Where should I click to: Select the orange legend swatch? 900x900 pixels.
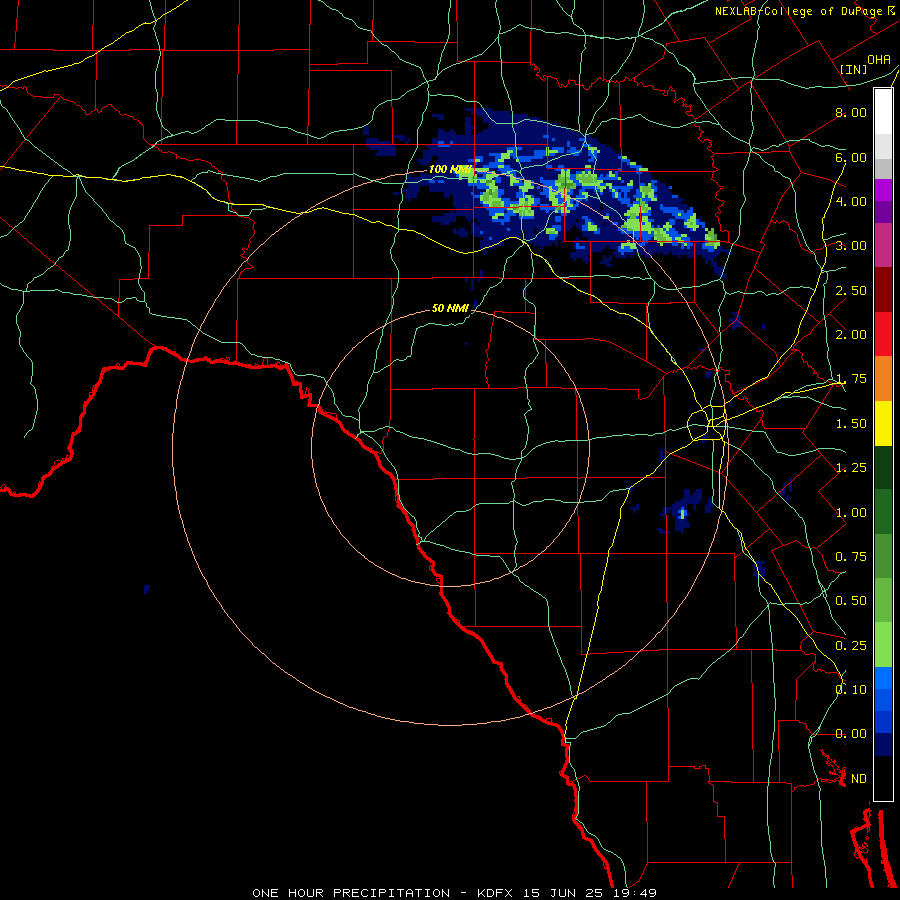883,379
